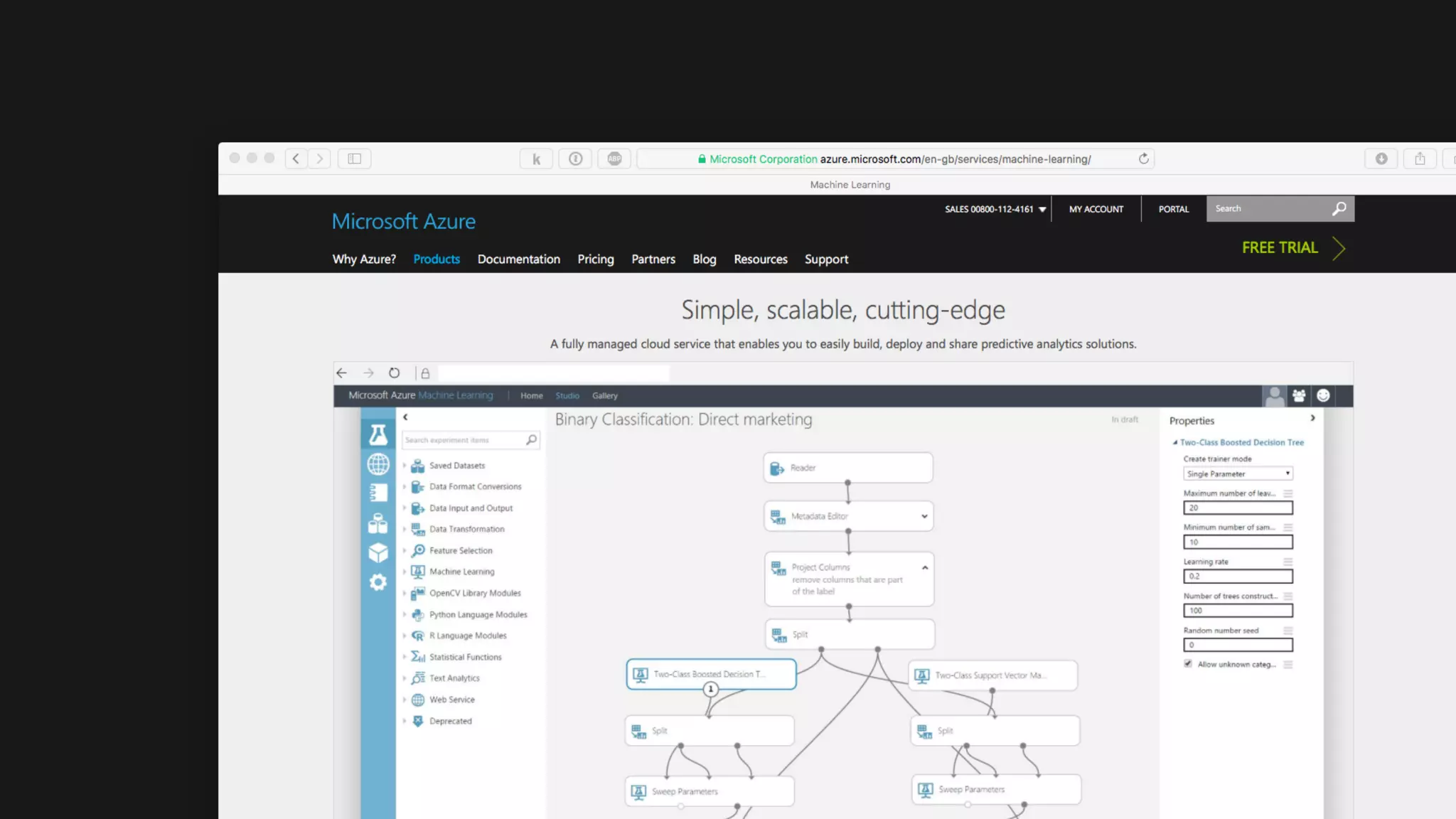The width and height of the screenshot is (1456, 819).
Task: Open the Products menu item
Action: 437,259
